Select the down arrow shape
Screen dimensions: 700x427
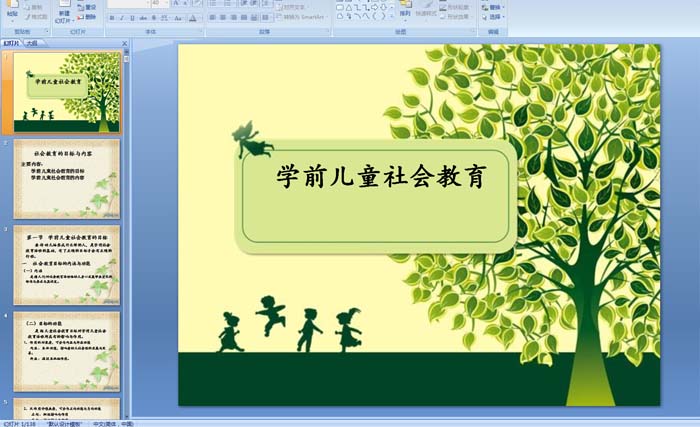click(383, 8)
